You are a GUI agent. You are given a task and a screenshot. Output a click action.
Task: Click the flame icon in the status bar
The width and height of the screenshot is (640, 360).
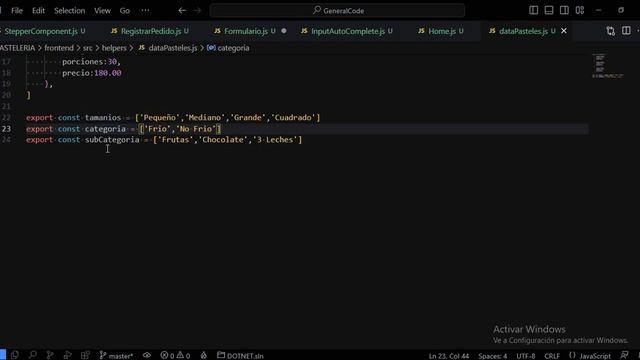(x=203, y=356)
